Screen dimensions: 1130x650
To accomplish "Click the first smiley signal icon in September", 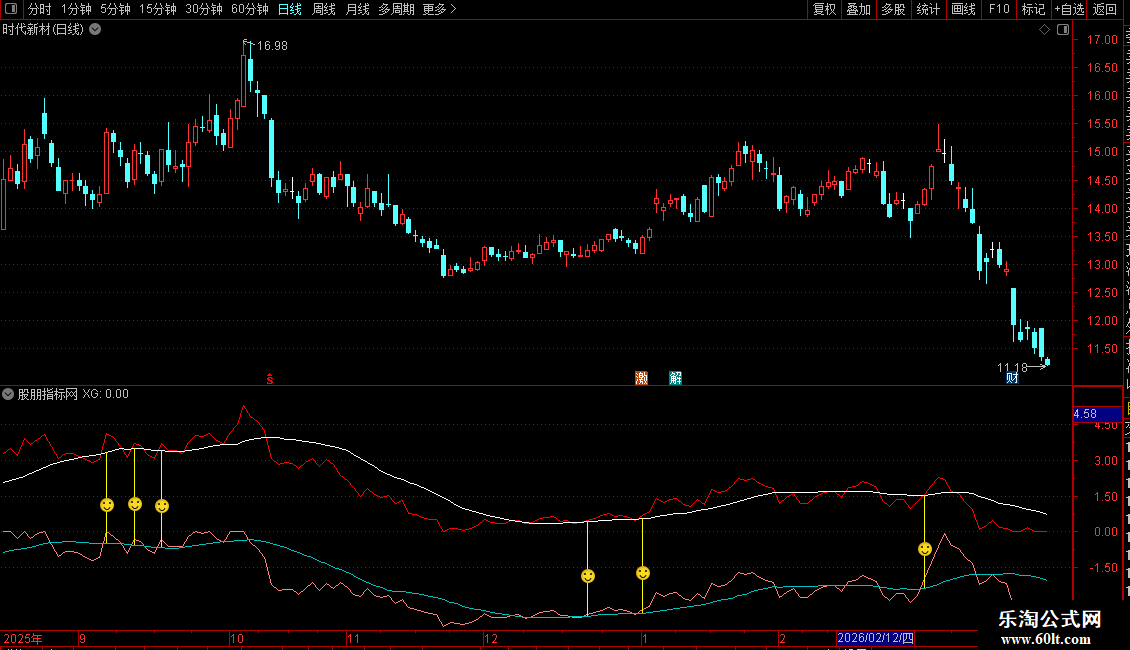I will 107,505.
